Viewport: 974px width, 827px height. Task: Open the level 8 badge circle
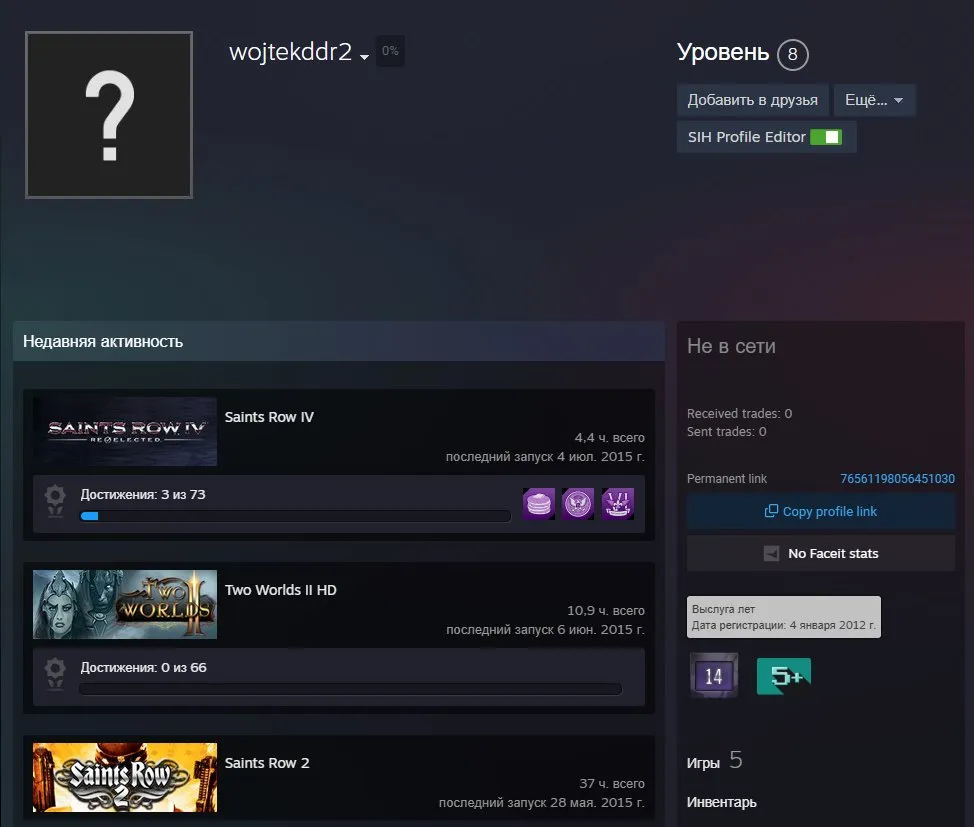click(x=793, y=55)
